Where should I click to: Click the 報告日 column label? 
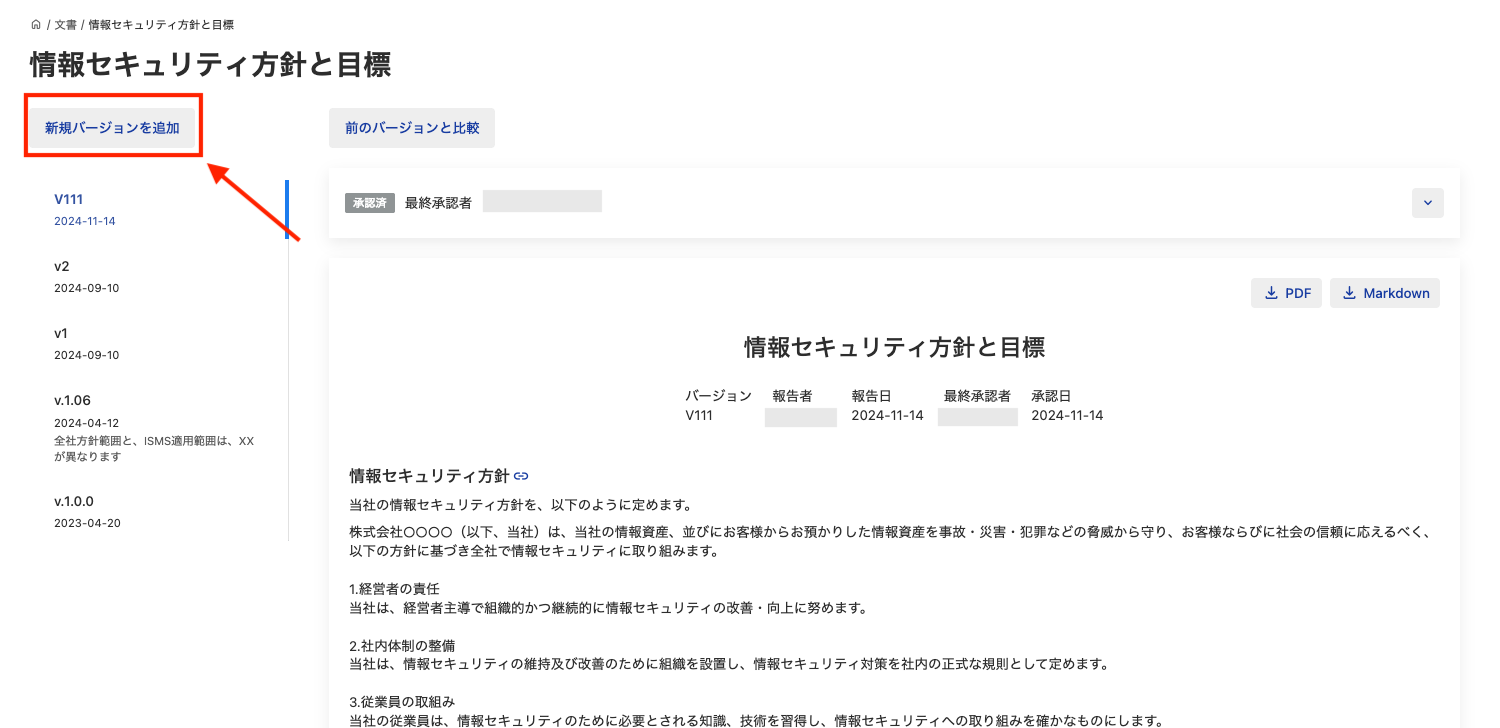tap(872, 396)
